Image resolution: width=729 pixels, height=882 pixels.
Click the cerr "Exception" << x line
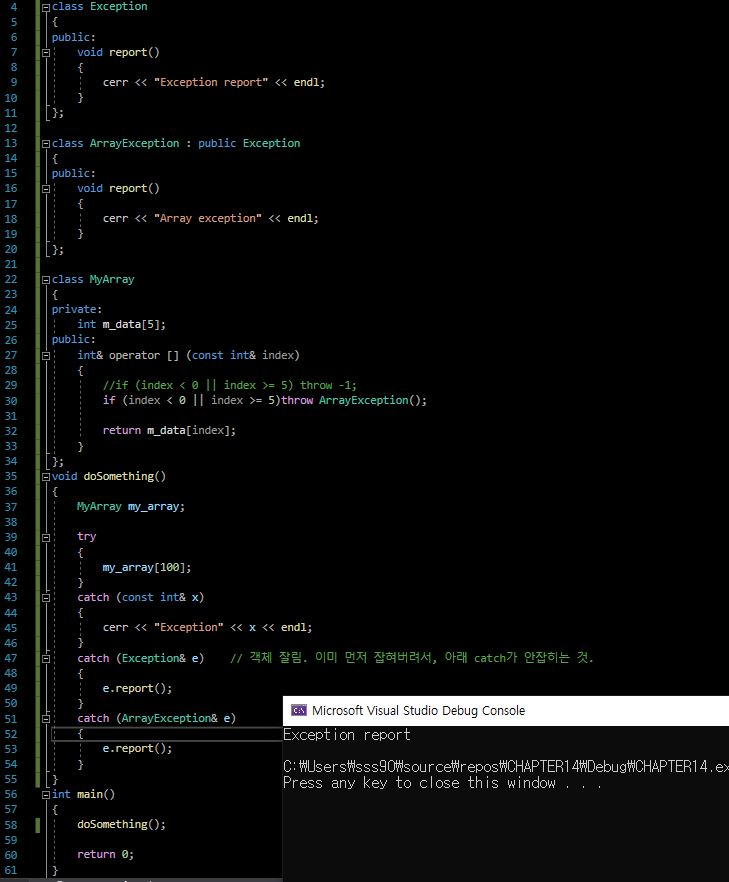(x=208, y=627)
